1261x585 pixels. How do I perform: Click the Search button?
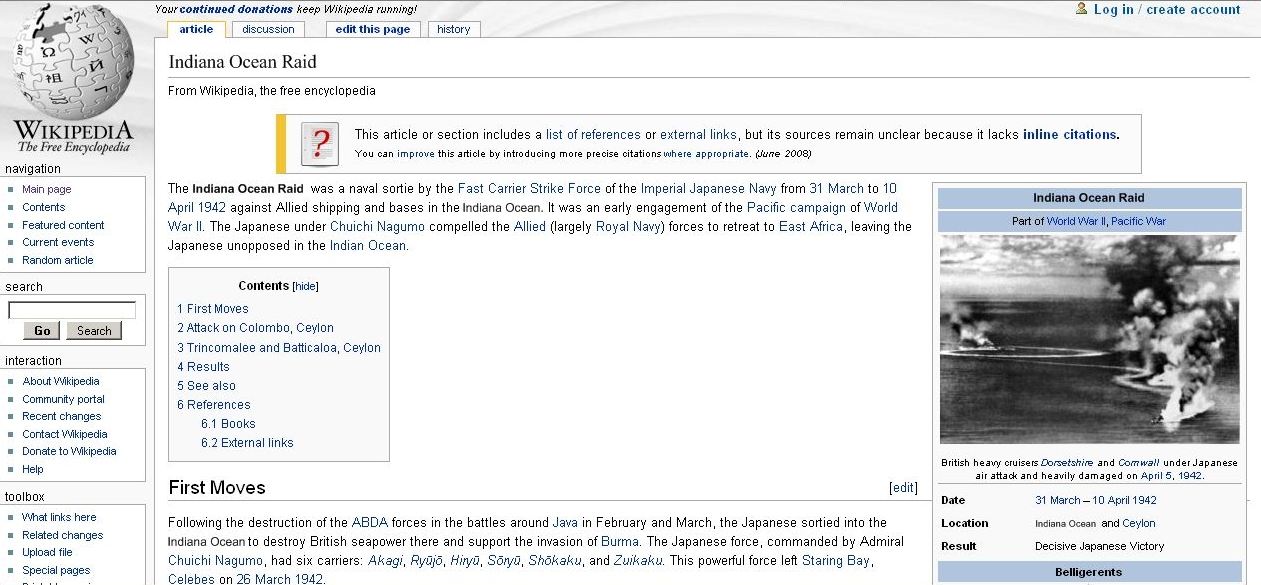pyautogui.click(x=94, y=331)
